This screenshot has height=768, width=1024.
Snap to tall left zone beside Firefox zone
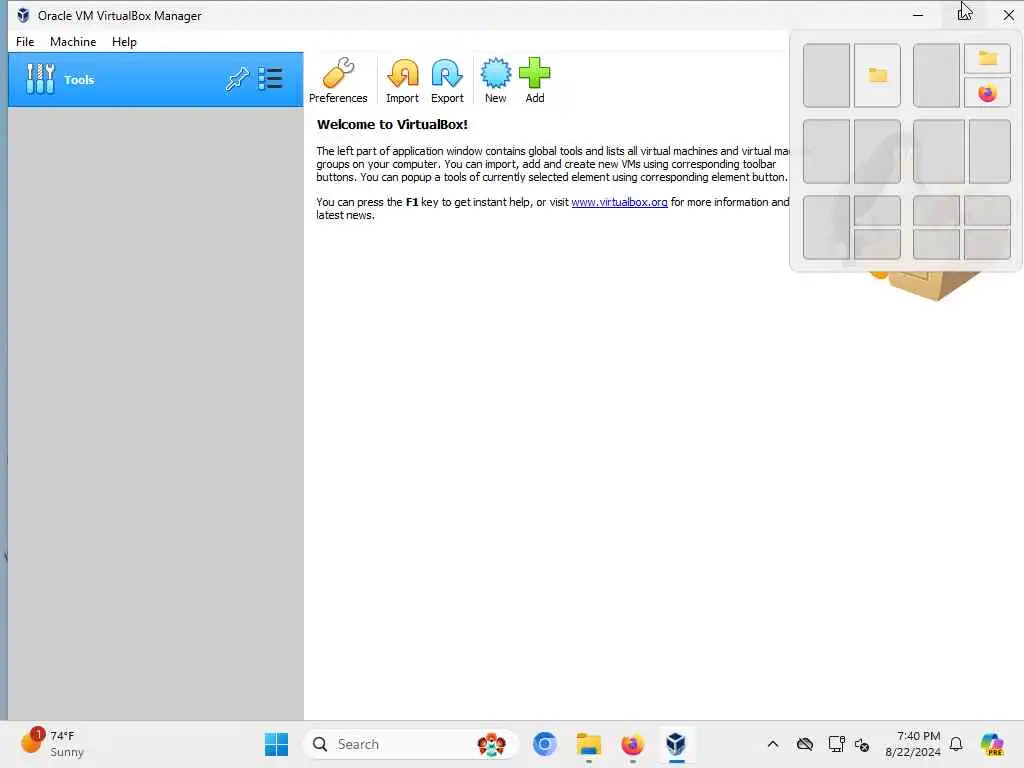coord(936,76)
